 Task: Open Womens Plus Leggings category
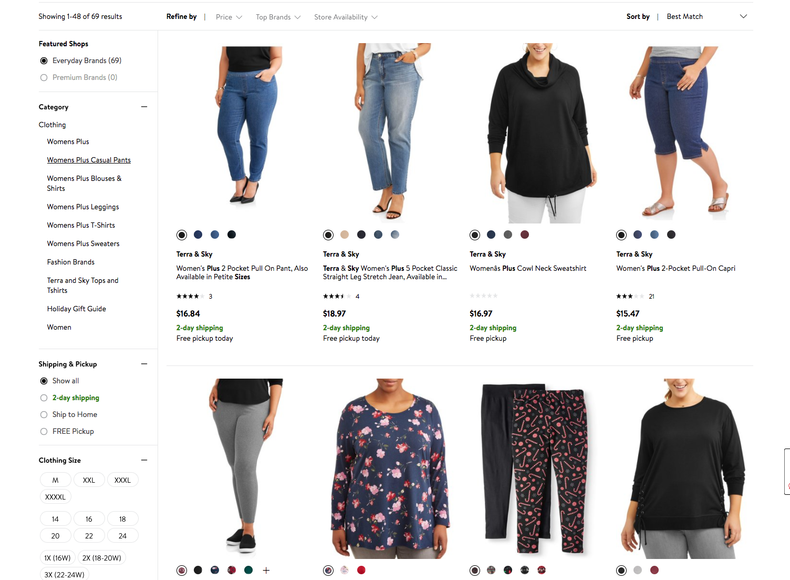[x=83, y=207]
